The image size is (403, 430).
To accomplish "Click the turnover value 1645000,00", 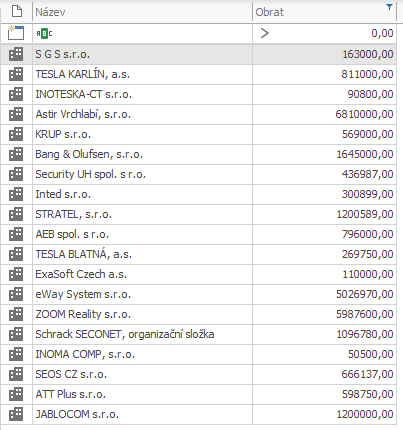I will (x=365, y=154).
